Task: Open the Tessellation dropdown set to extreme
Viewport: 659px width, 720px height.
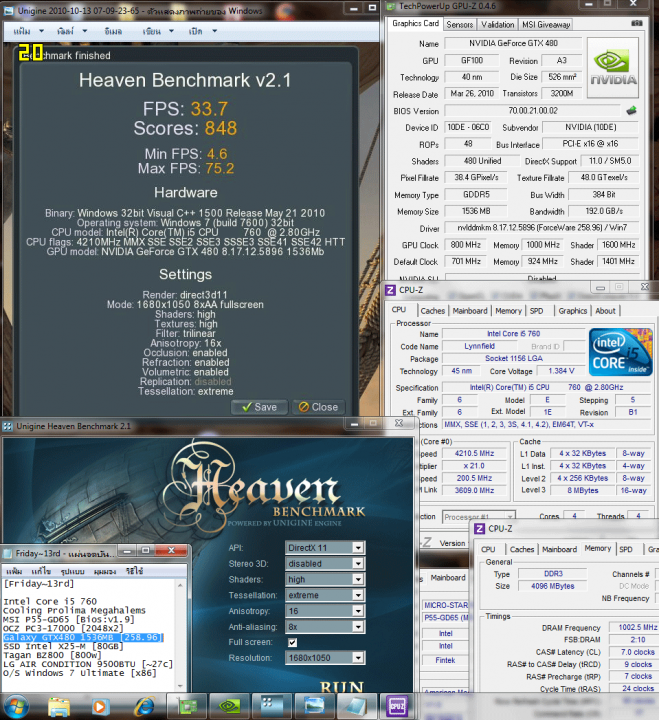Action: tap(325, 595)
